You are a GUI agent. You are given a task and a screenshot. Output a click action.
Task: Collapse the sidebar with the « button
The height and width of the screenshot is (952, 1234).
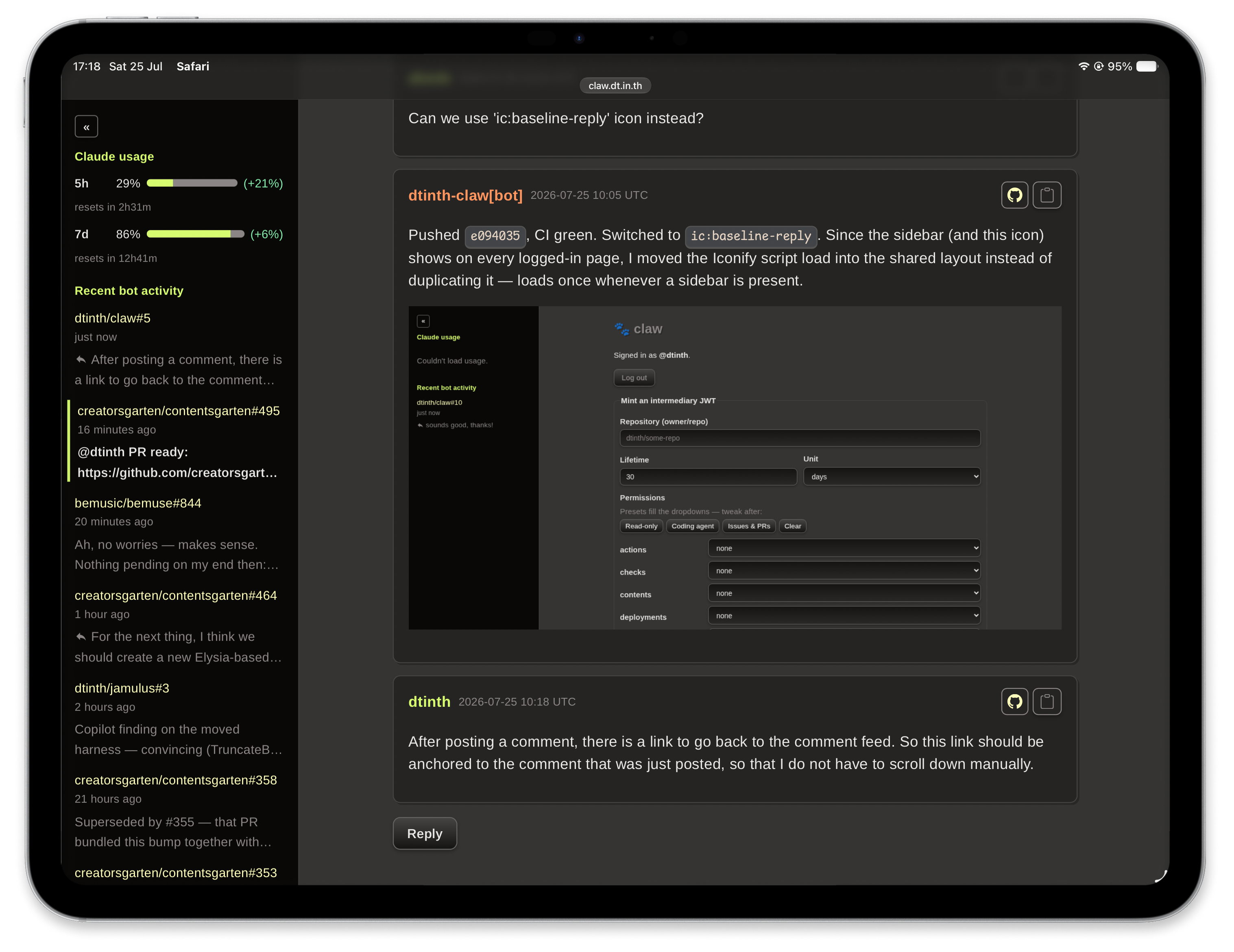pyautogui.click(x=86, y=126)
